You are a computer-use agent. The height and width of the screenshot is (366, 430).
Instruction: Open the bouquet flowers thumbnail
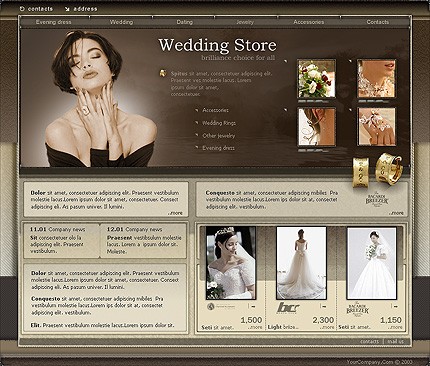(x=316, y=79)
